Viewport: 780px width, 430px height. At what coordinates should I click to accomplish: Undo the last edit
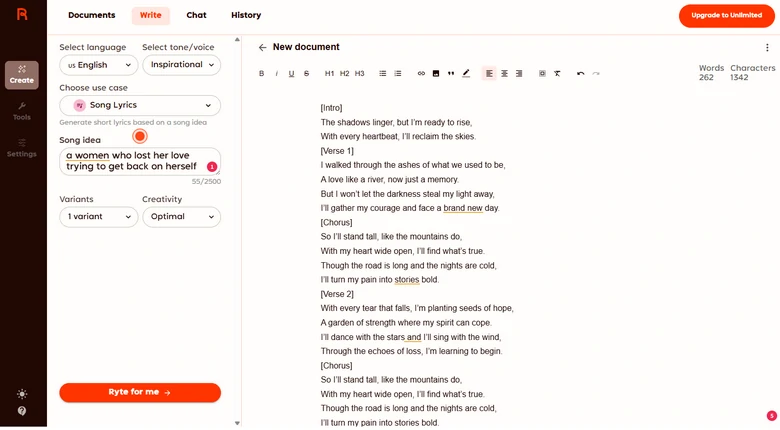point(581,74)
